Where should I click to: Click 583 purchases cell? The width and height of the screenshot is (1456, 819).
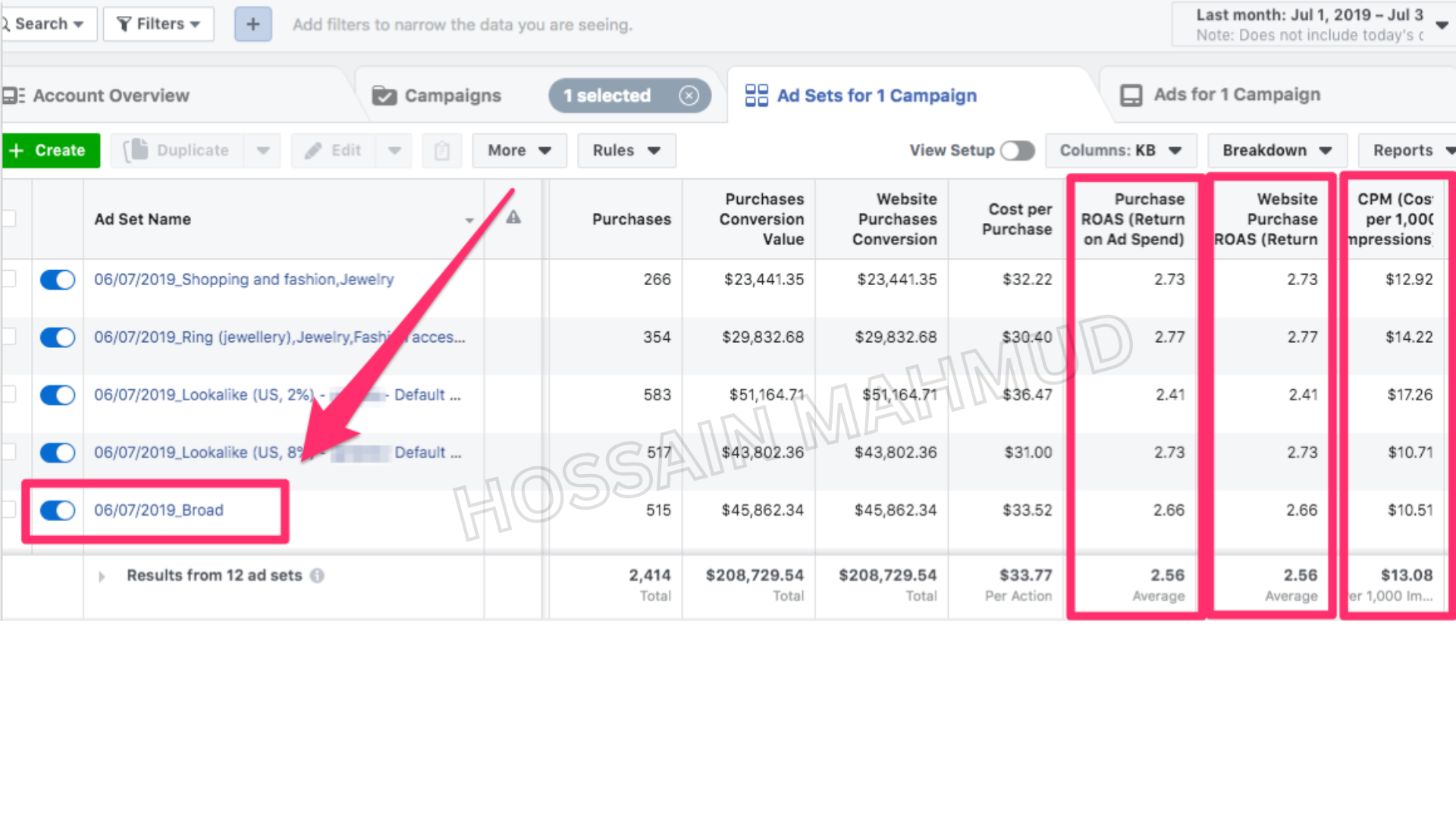pyautogui.click(x=657, y=395)
